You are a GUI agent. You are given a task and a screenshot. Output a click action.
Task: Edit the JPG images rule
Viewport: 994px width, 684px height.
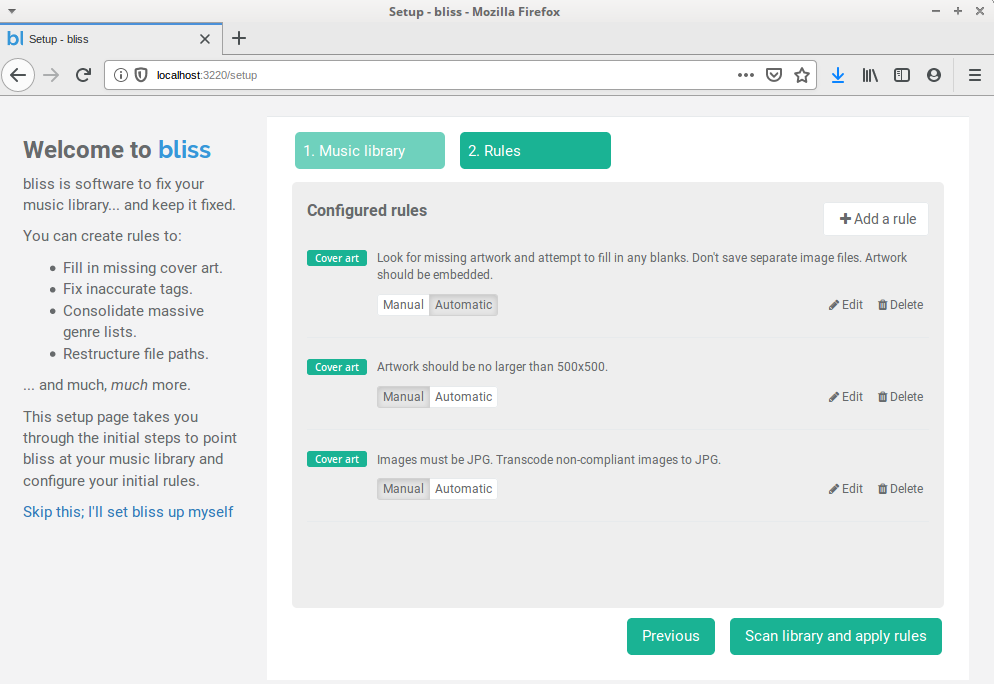(x=846, y=489)
